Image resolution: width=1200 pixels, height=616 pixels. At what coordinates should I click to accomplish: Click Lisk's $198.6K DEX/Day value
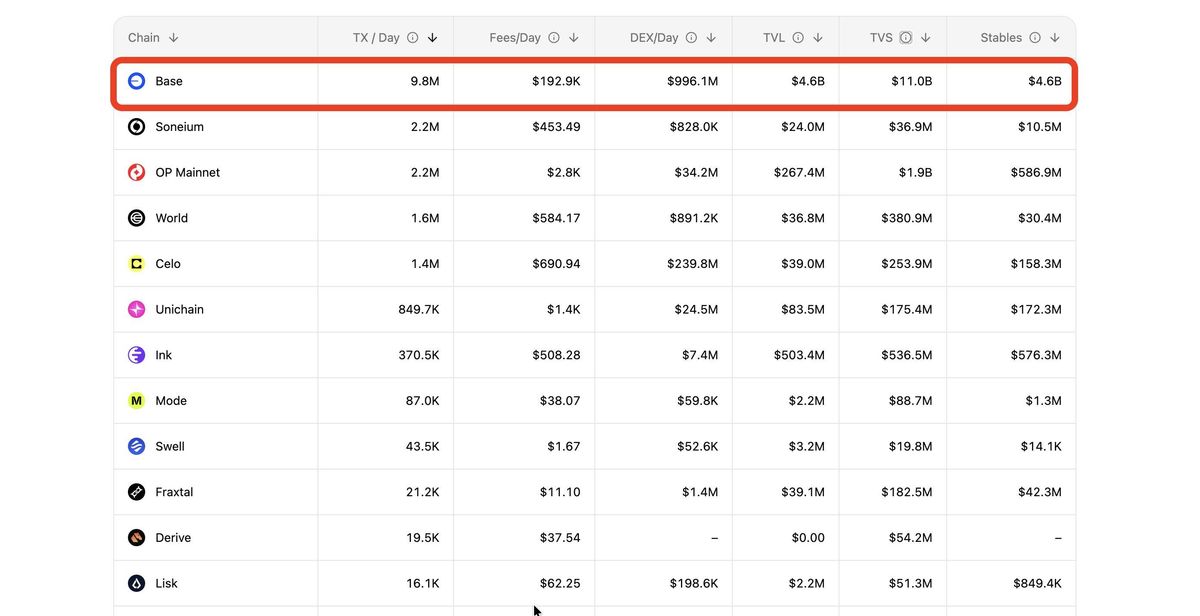694,583
